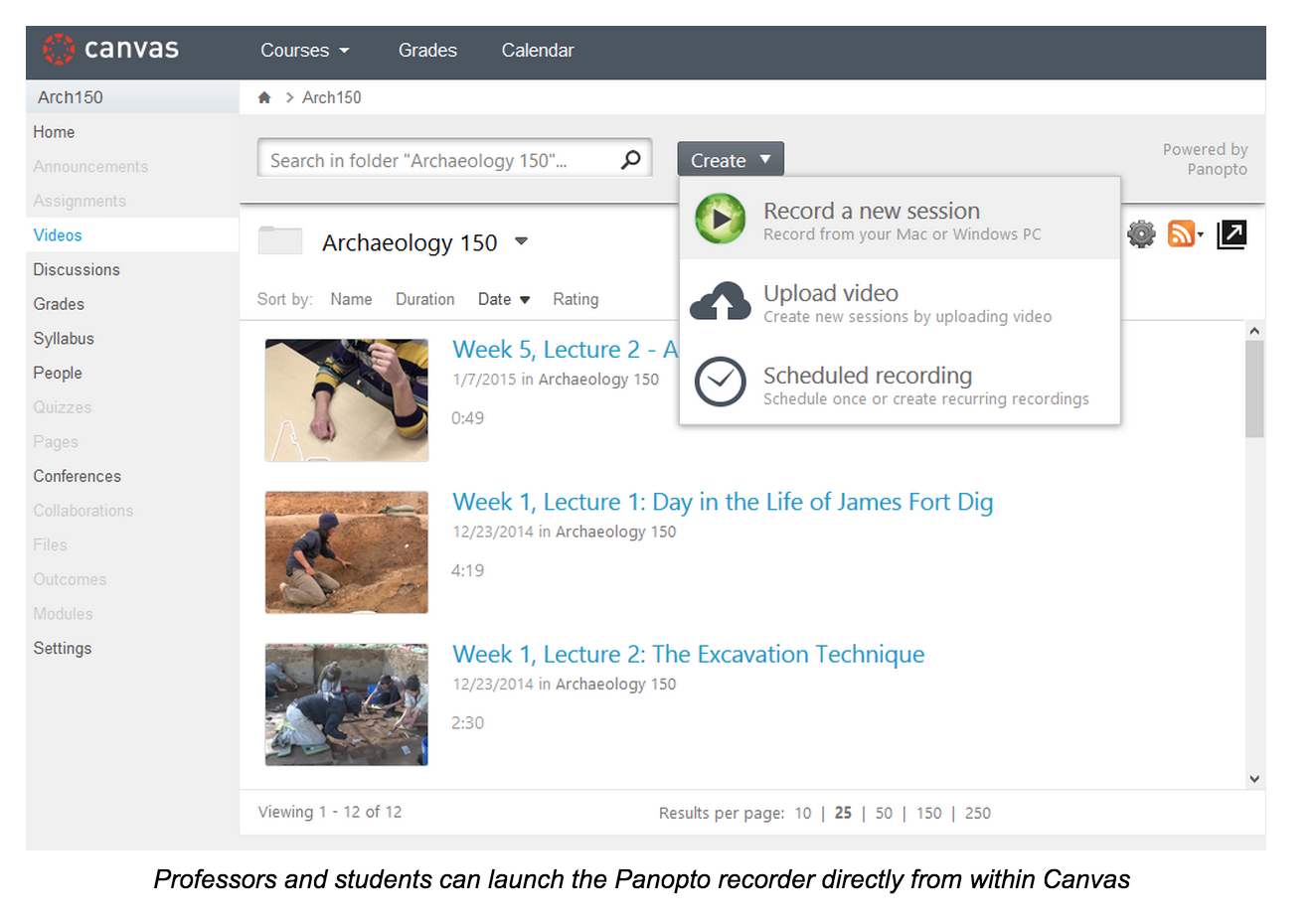Open Outcomes in course sidebar
The image size is (1316, 924).
tap(70, 579)
